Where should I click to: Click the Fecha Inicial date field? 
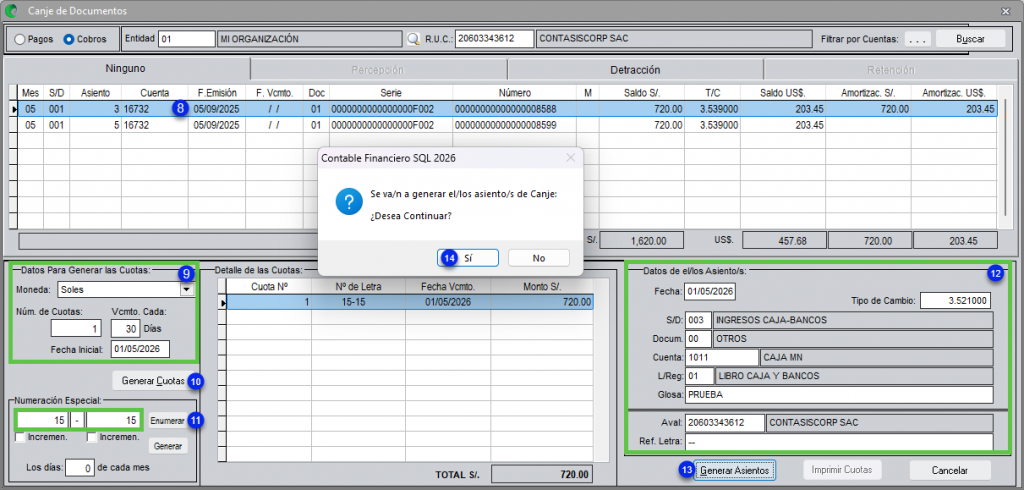click(x=140, y=349)
